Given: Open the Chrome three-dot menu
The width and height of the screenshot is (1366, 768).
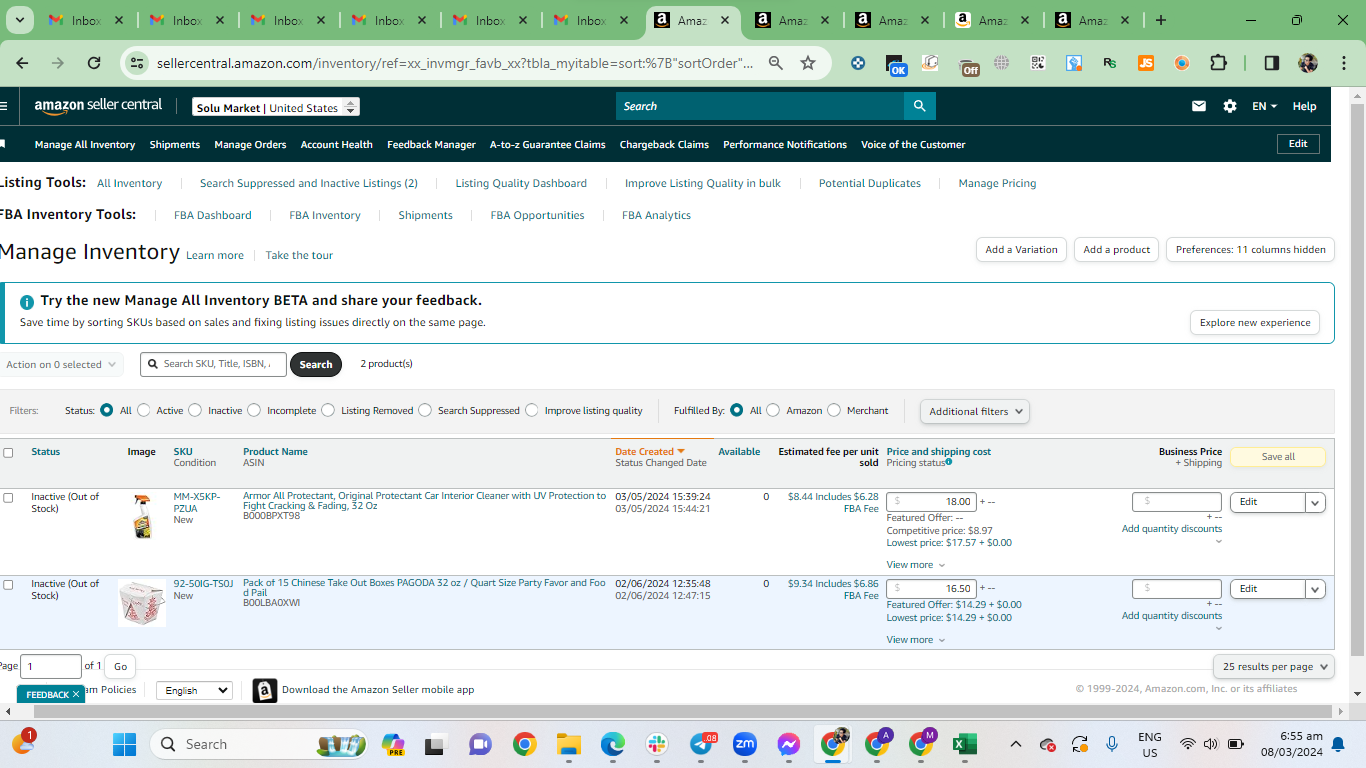Looking at the screenshot, I should point(1342,63).
